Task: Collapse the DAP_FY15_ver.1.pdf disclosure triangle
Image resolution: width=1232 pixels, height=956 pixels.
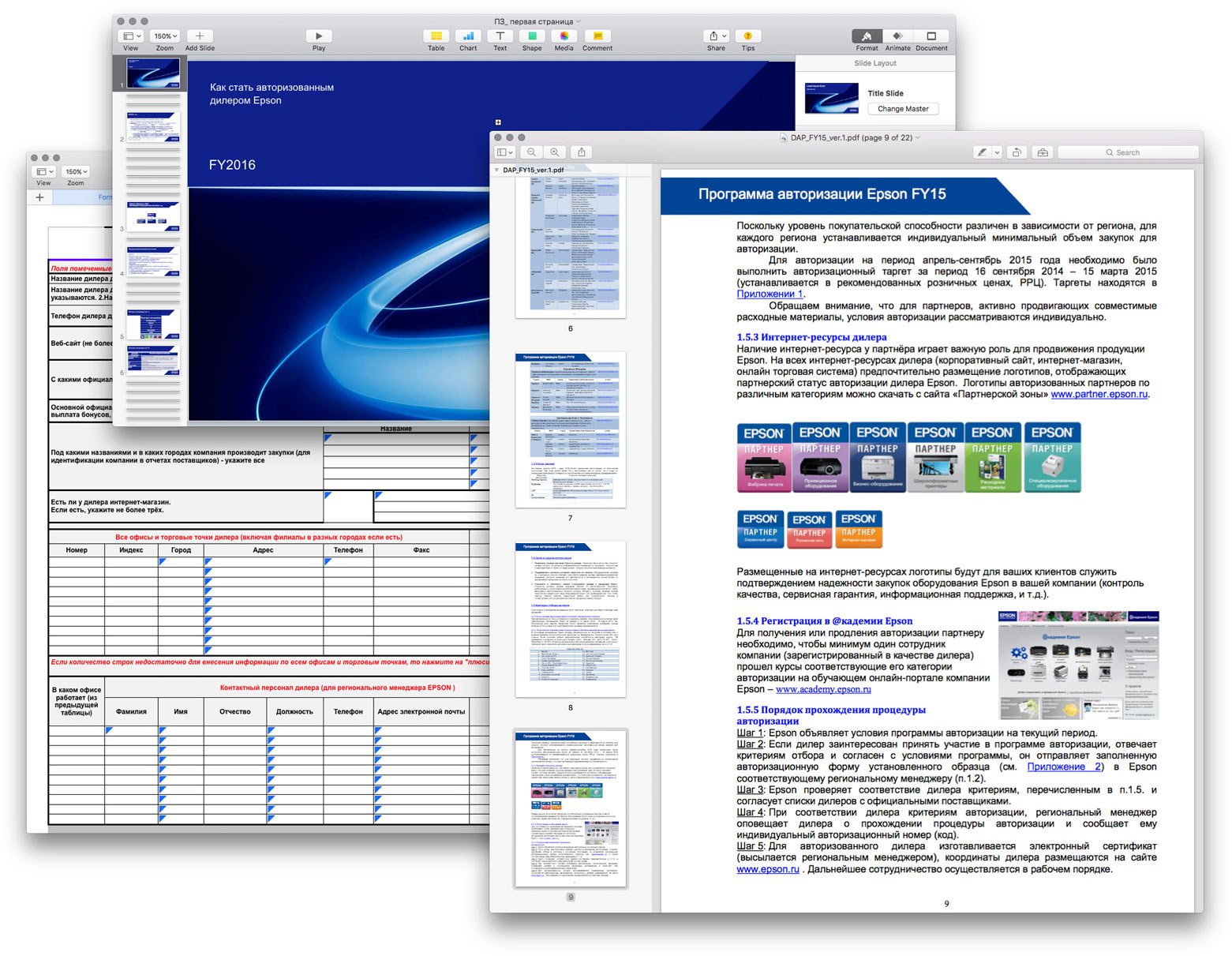Action: tap(496, 170)
